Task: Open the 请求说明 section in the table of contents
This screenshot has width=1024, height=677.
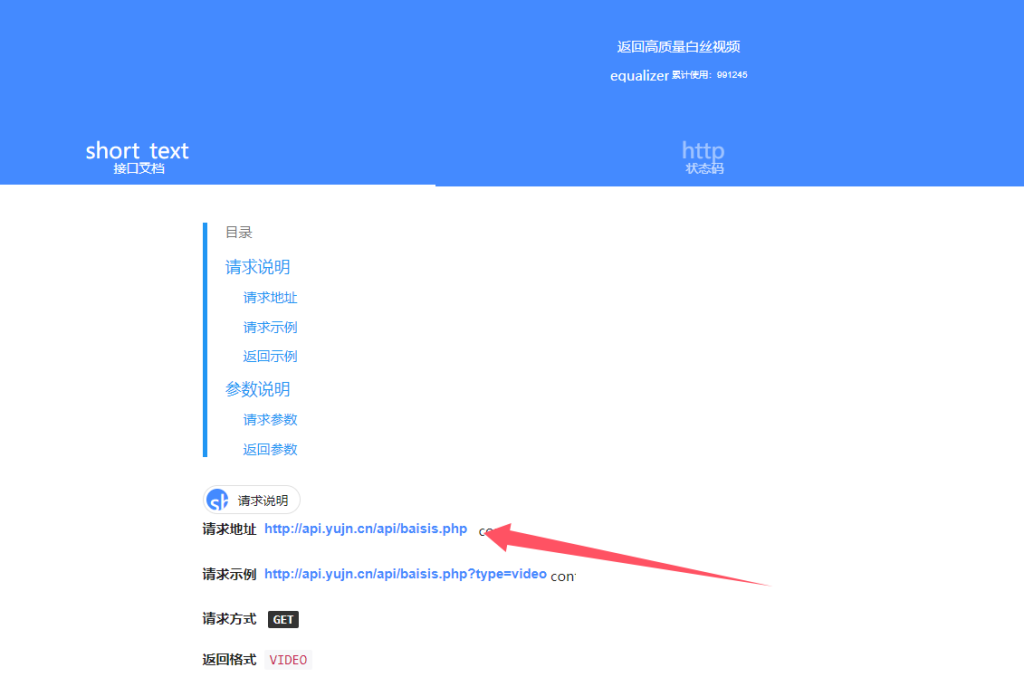Action: (x=258, y=267)
